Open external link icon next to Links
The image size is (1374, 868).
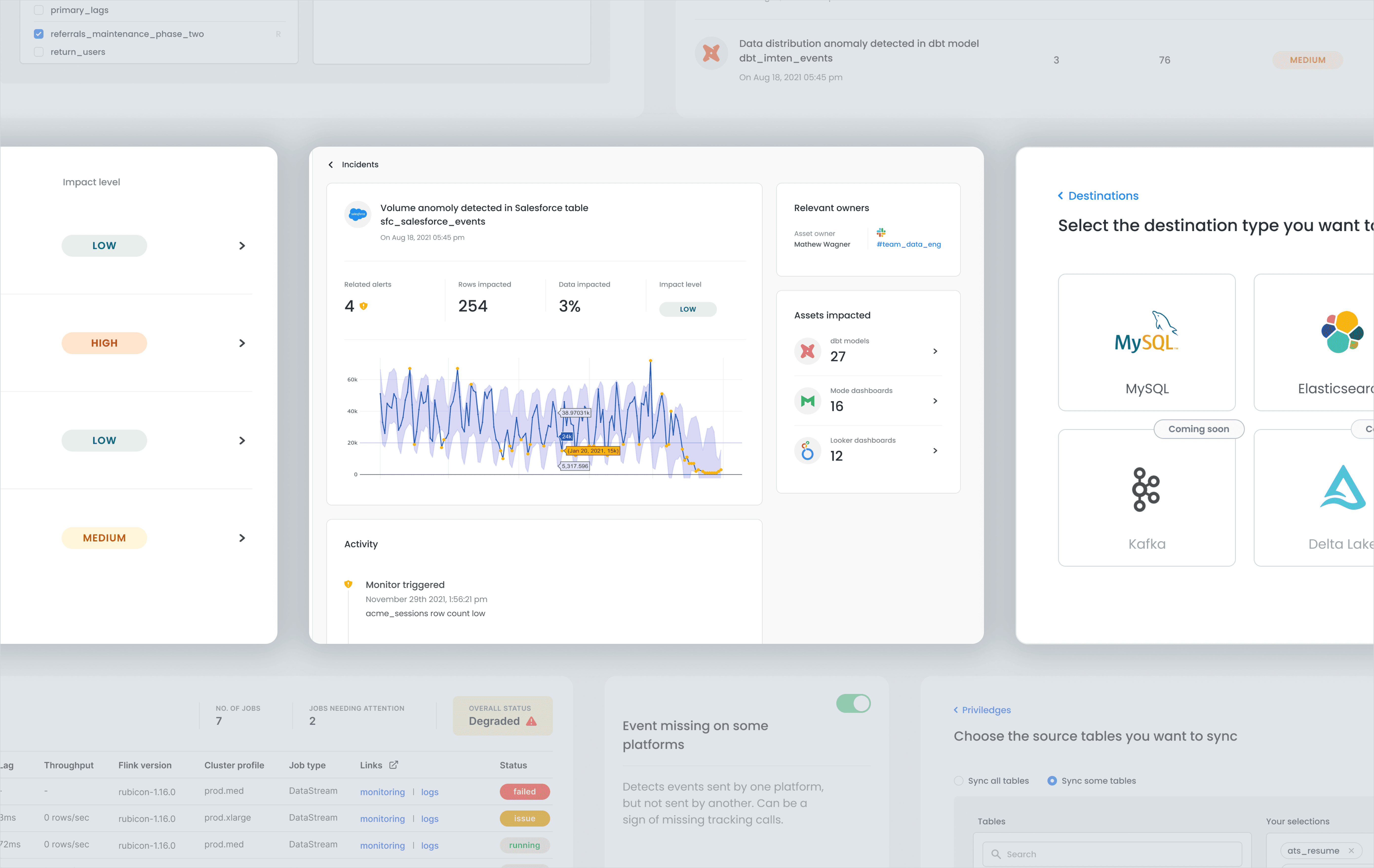point(394,765)
